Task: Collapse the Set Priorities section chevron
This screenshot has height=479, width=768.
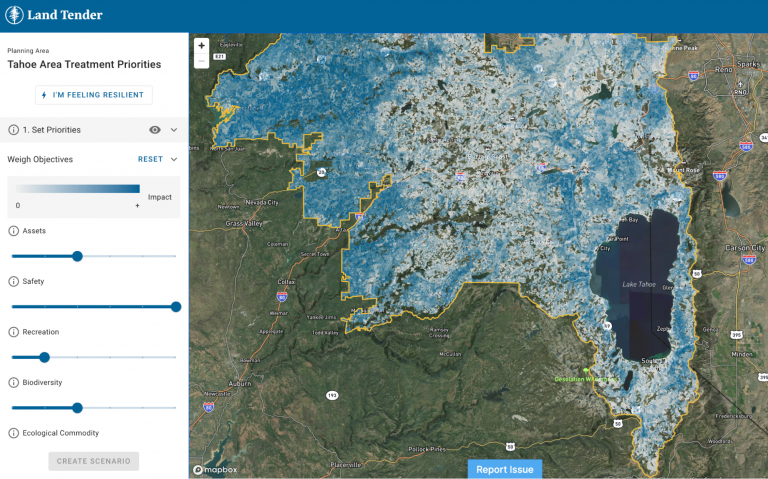Action: point(174,130)
